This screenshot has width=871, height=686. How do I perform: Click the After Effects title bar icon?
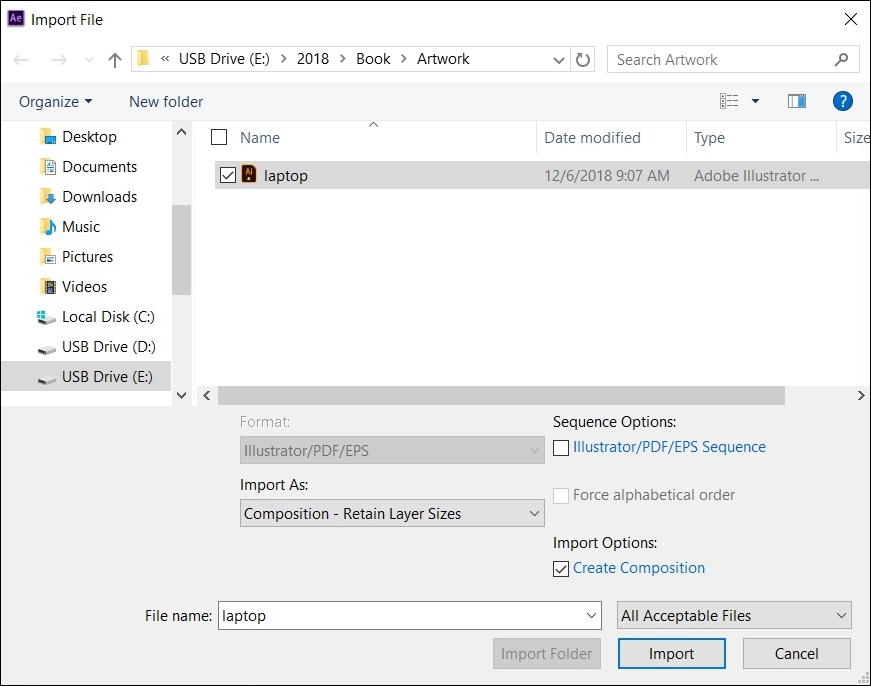tap(16, 18)
